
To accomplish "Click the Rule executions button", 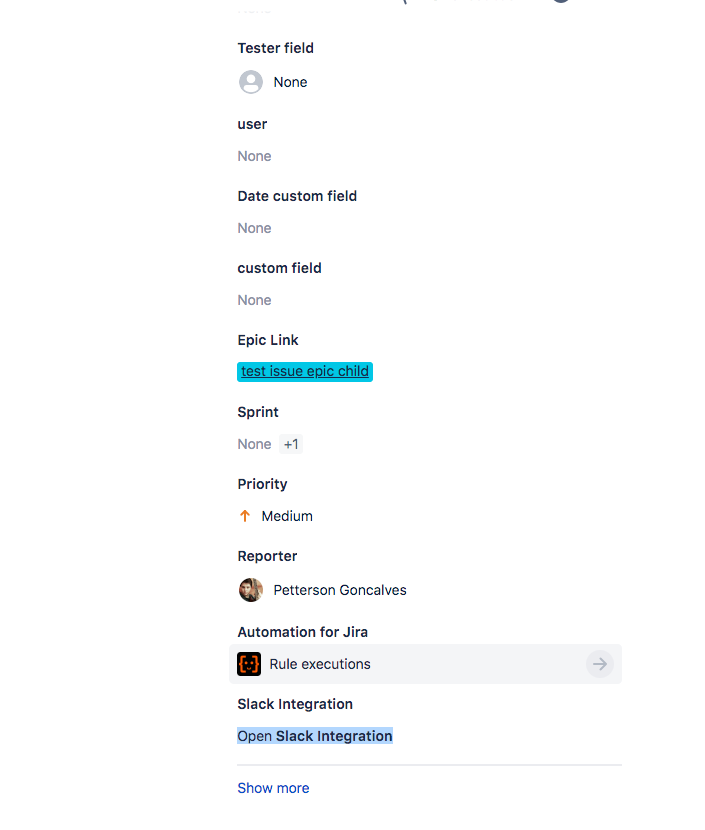I will coord(320,663).
